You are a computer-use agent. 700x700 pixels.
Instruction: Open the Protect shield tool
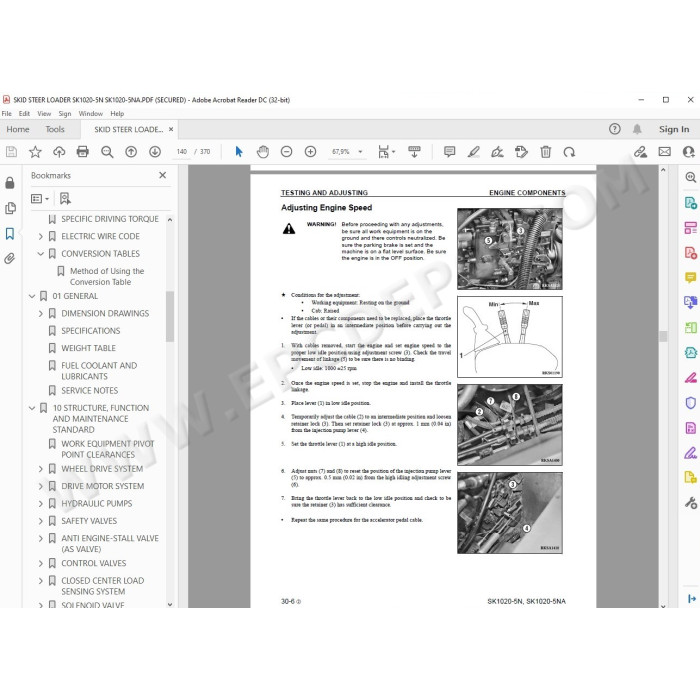691,403
